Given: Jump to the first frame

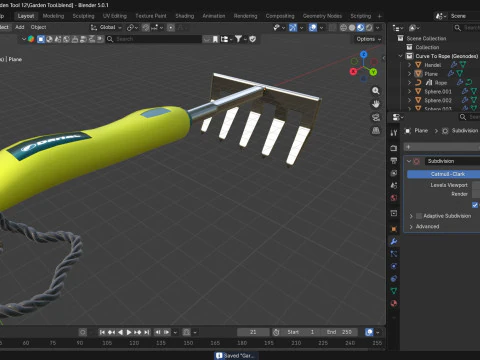Looking at the screenshot, I should pyautogui.click(x=102, y=332).
